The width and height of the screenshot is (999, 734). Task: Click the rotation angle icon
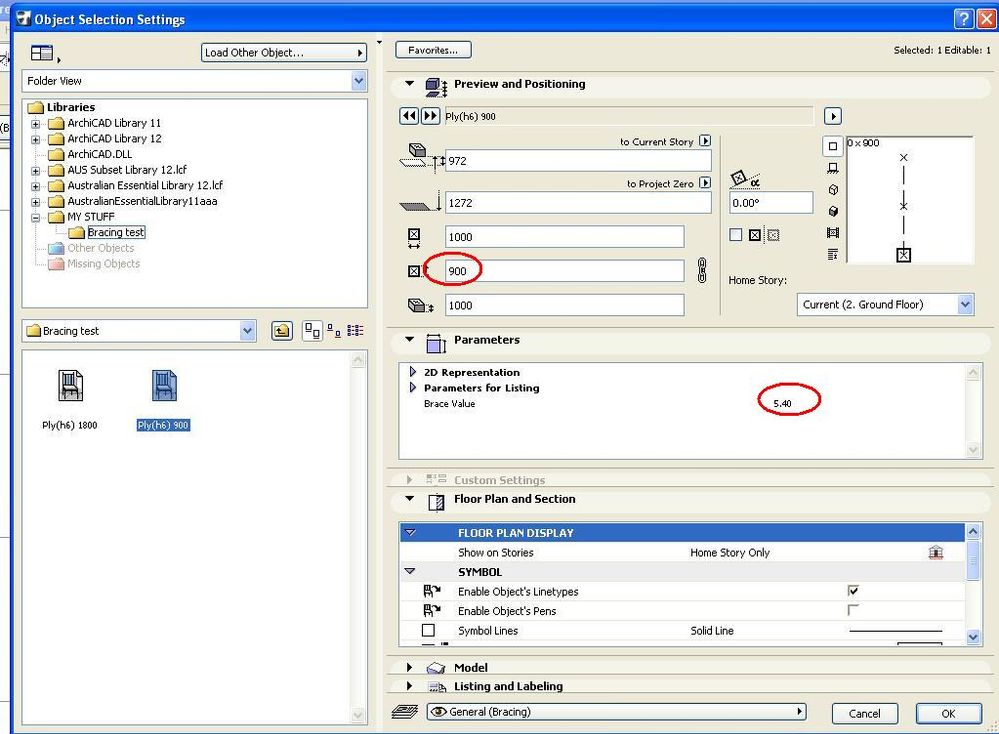[744, 179]
